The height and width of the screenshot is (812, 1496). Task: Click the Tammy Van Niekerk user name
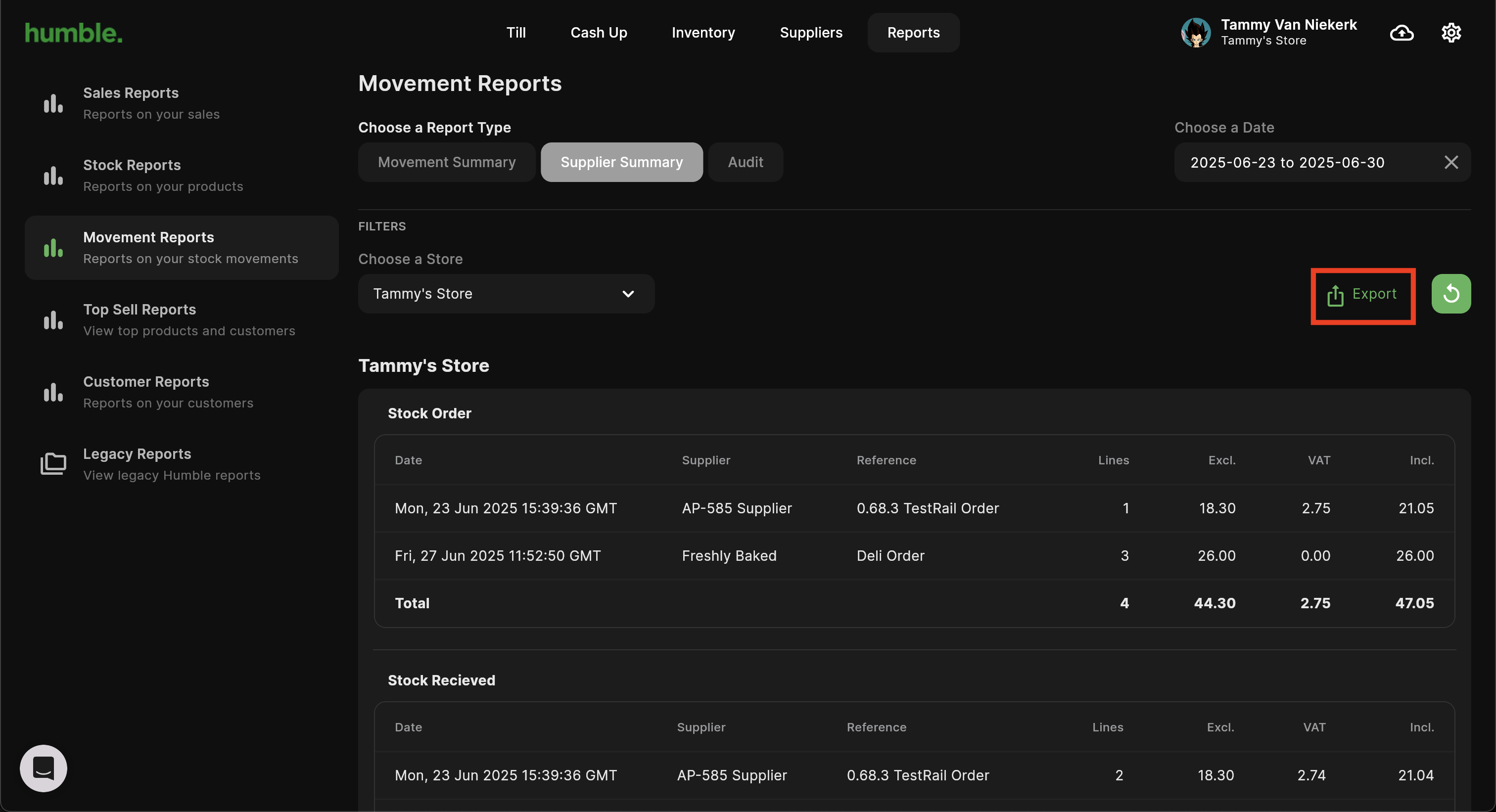tap(1289, 24)
